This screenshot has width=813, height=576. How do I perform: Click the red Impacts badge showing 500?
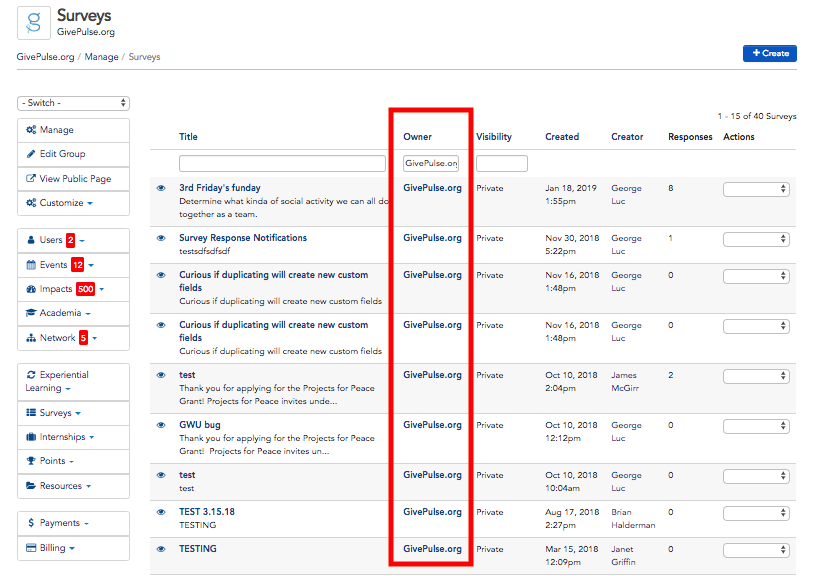[86, 289]
